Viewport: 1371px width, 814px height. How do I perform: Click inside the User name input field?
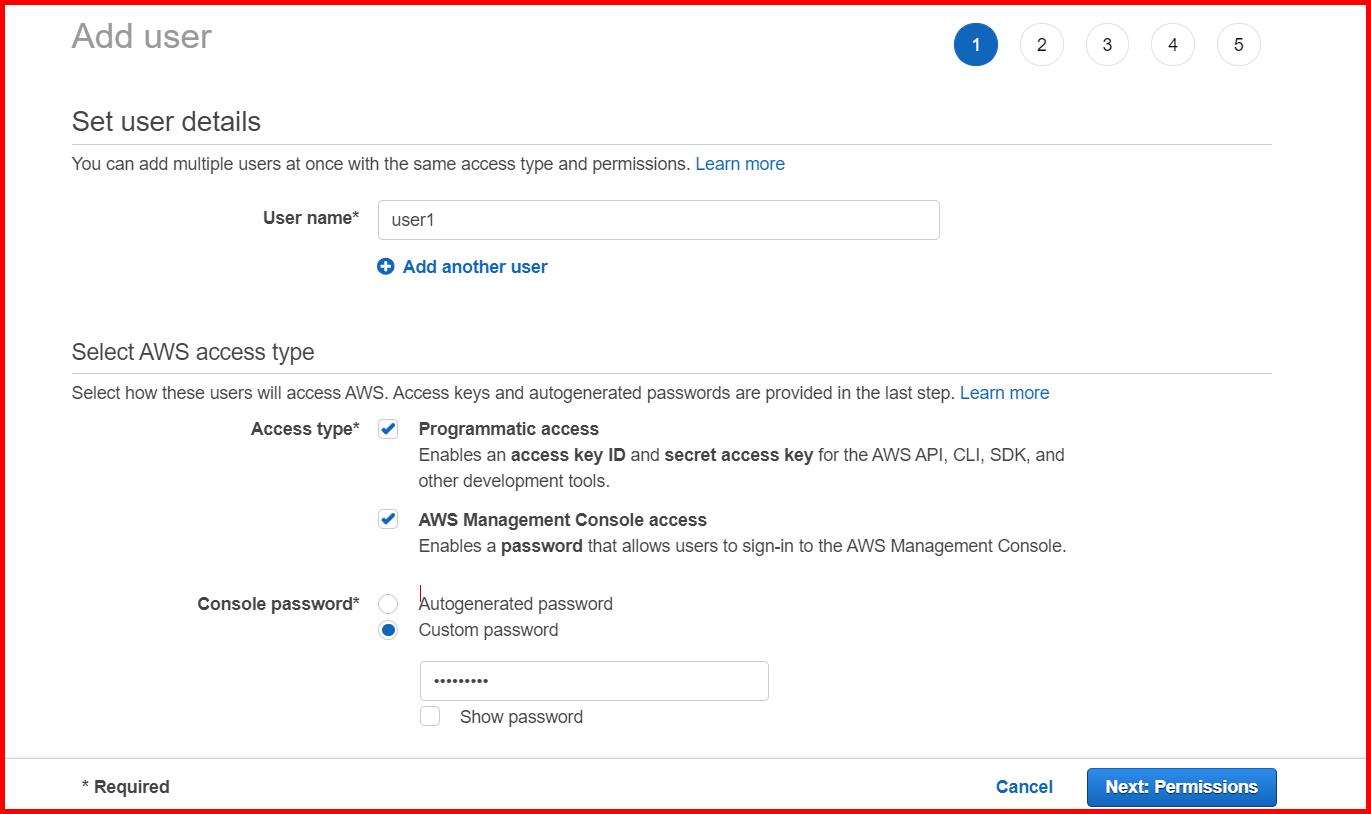[x=657, y=219]
